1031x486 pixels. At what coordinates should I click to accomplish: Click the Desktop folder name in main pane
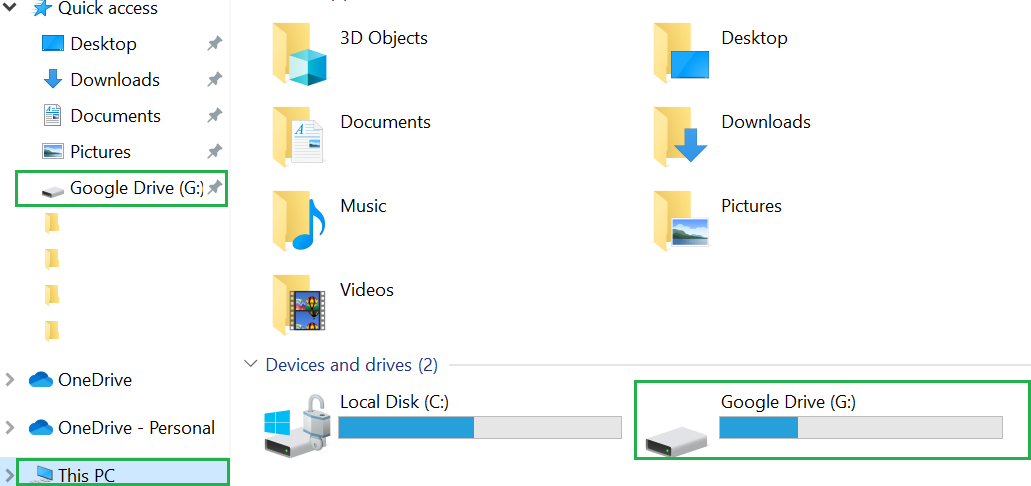754,37
